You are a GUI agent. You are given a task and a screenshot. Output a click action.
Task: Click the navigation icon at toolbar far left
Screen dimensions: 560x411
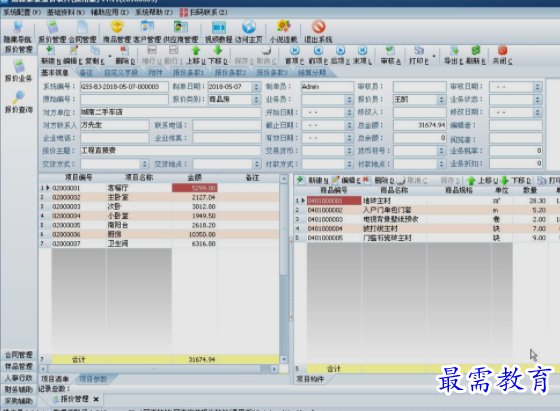[18, 31]
